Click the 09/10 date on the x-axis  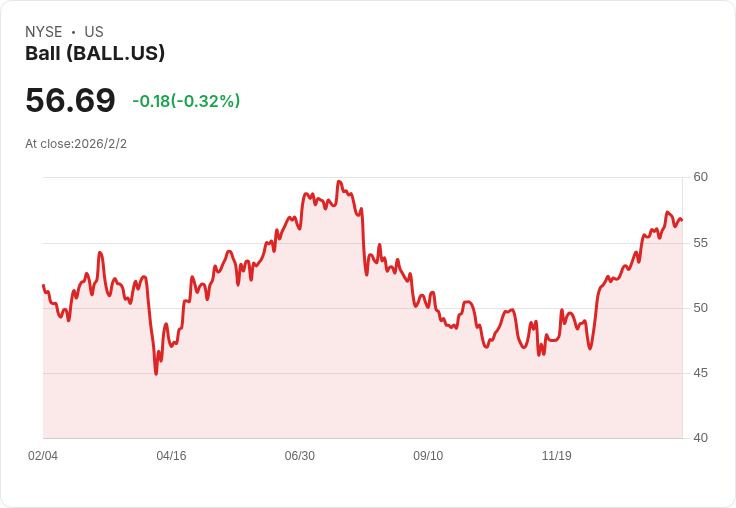pyautogui.click(x=428, y=456)
